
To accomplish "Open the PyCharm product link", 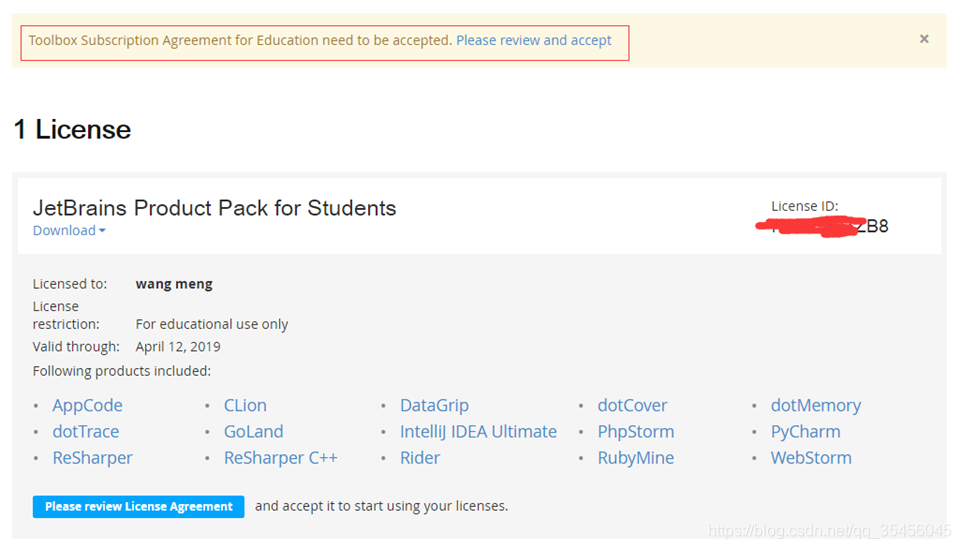I will (805, 431).
